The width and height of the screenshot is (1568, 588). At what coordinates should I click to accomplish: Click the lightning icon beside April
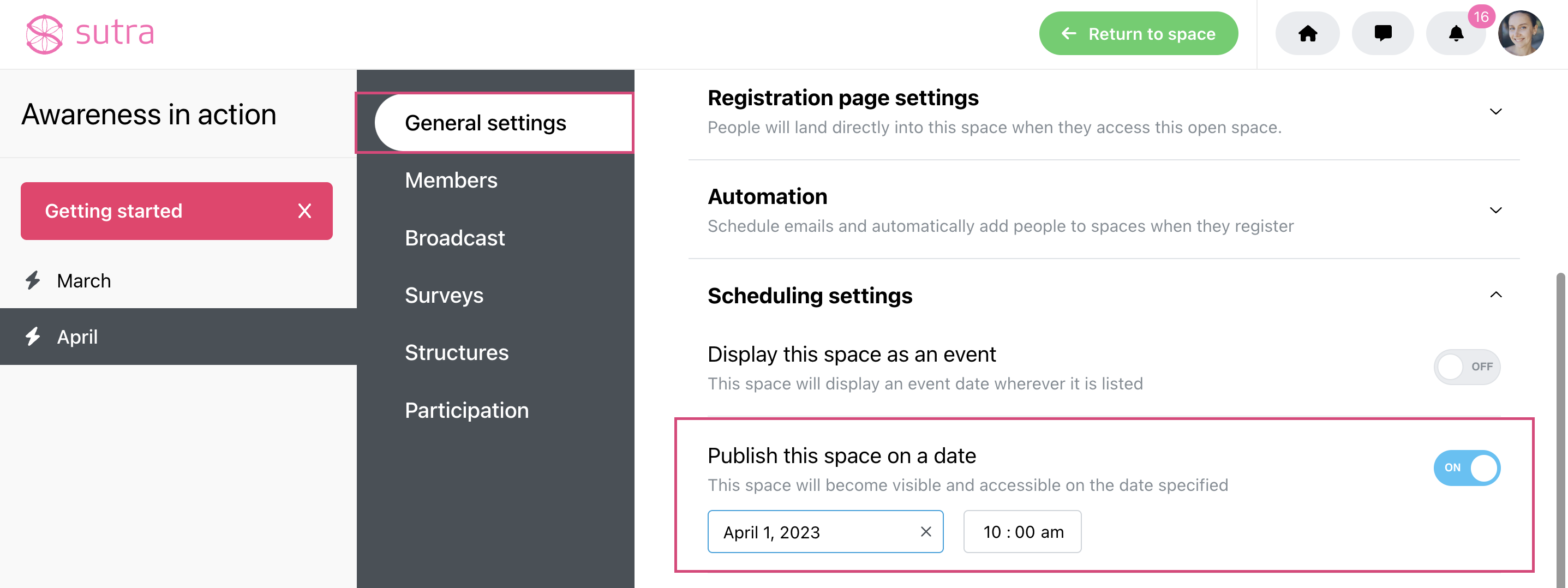[33, 337]
